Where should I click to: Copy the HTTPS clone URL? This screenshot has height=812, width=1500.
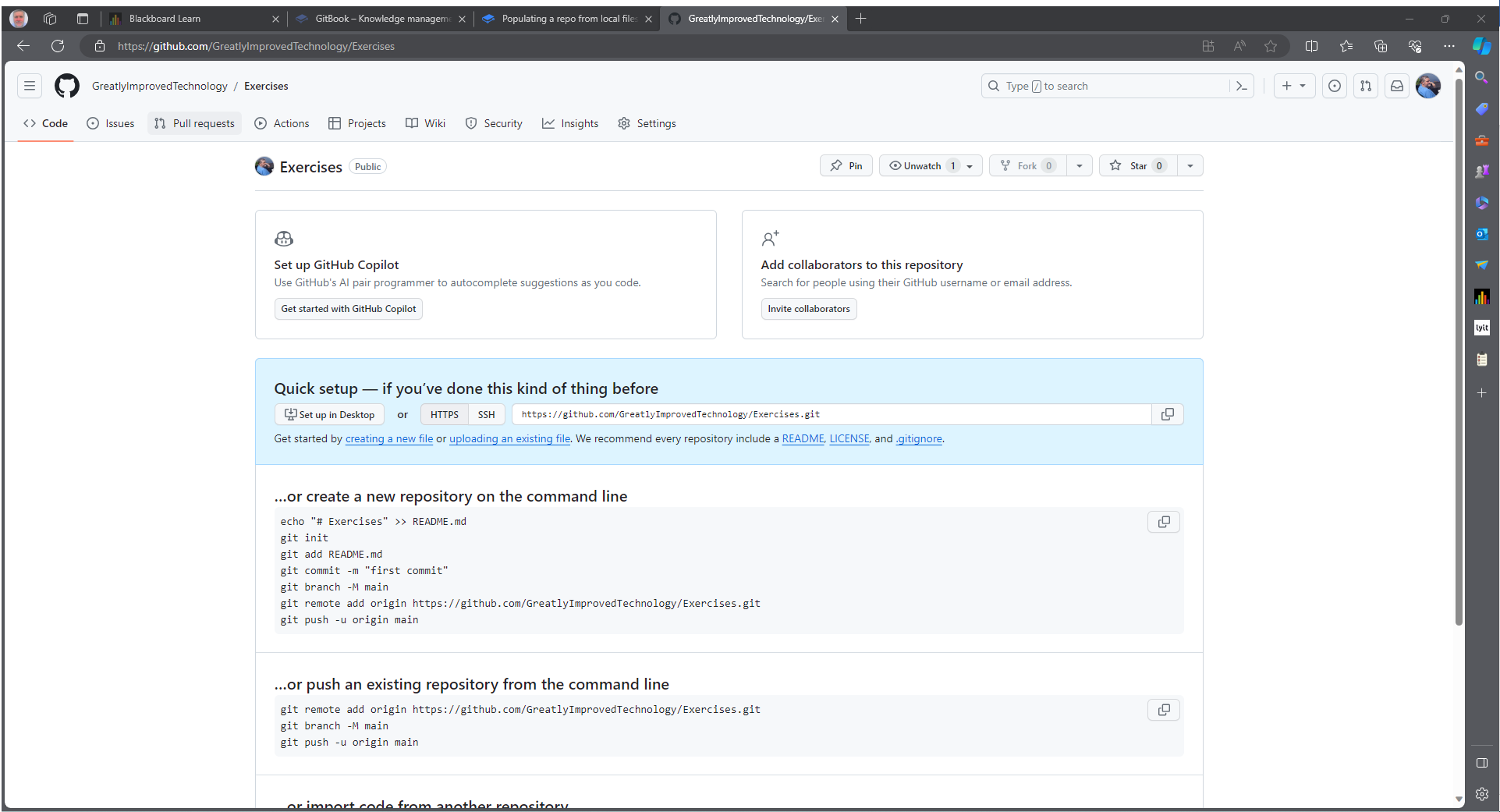[1168, 414]
